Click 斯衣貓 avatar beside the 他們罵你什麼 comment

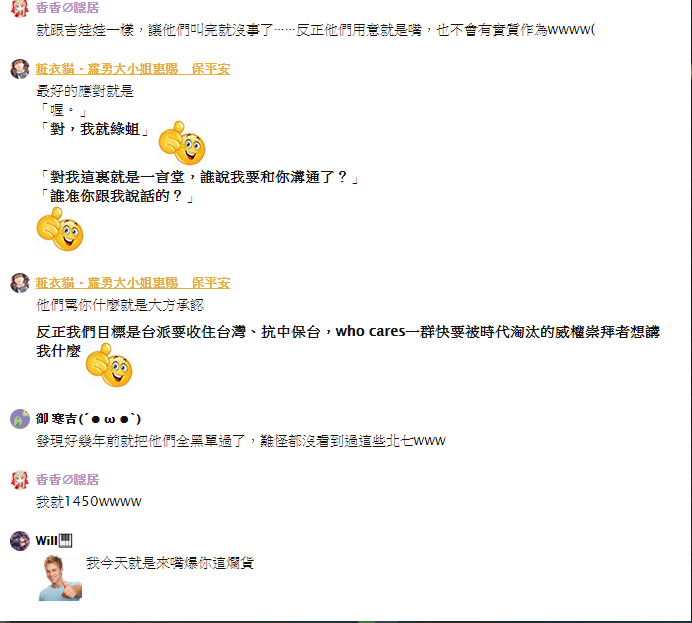click(x=20, y=283)
